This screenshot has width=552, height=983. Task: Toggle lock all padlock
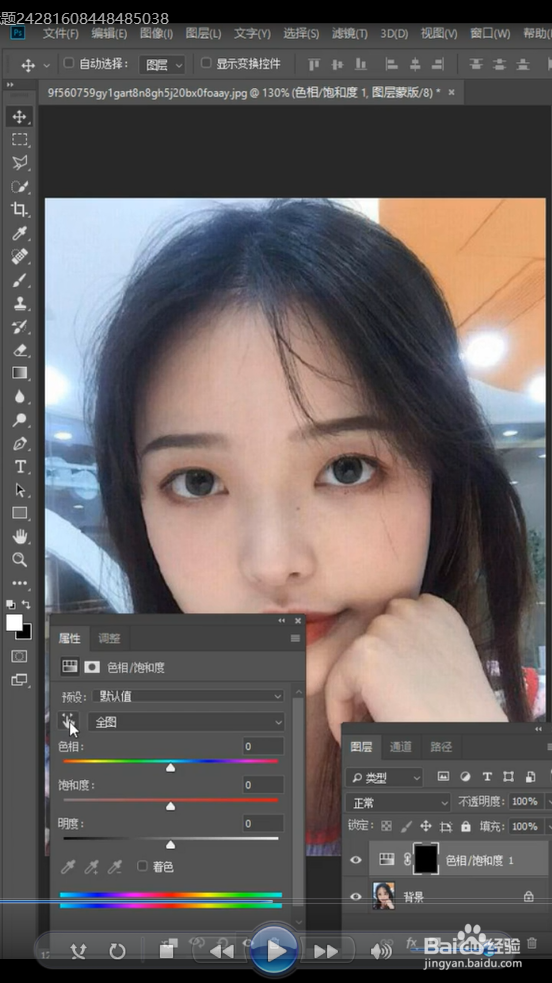[466, 826]
